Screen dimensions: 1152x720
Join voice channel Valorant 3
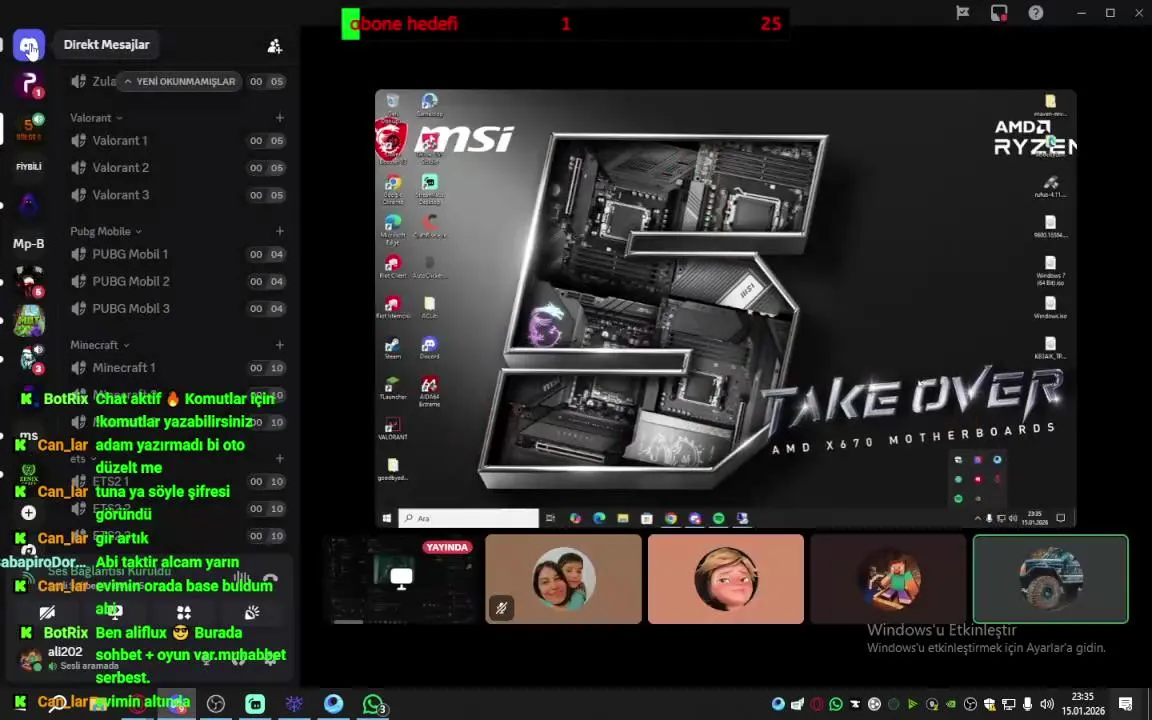(178, 195)
